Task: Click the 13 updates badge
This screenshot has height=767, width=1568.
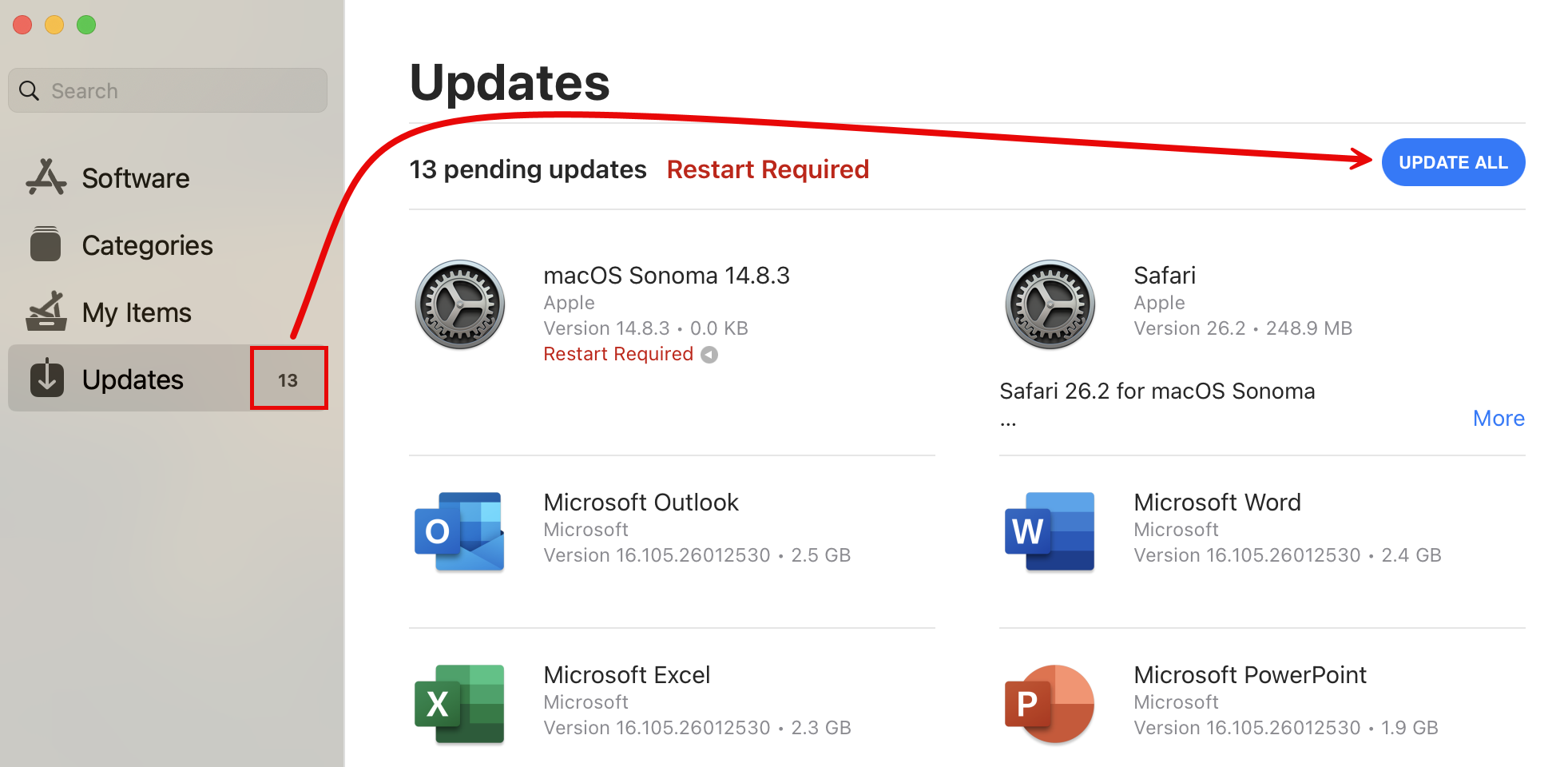Action: click(288, 380)
